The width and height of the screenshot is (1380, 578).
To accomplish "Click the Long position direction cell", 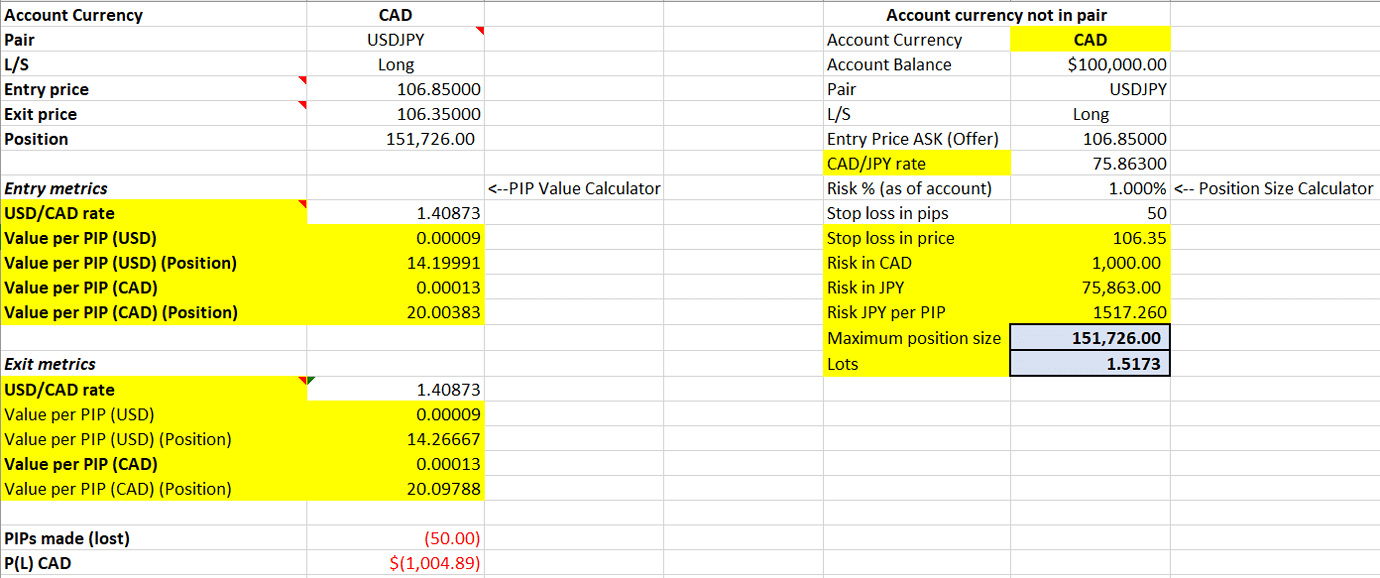I will (x=395, y=64).
